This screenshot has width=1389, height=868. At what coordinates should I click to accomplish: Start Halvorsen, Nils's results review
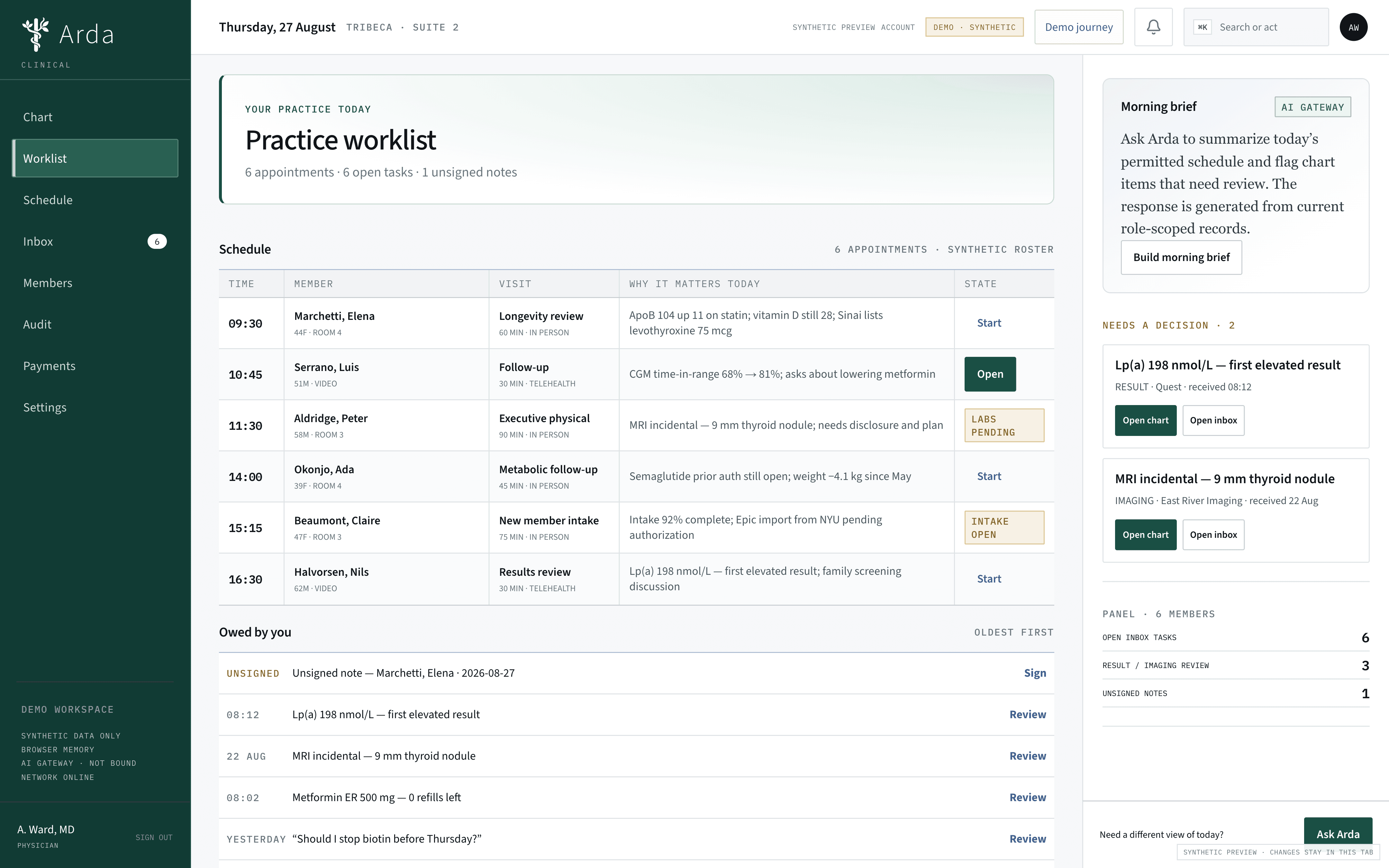989,579
